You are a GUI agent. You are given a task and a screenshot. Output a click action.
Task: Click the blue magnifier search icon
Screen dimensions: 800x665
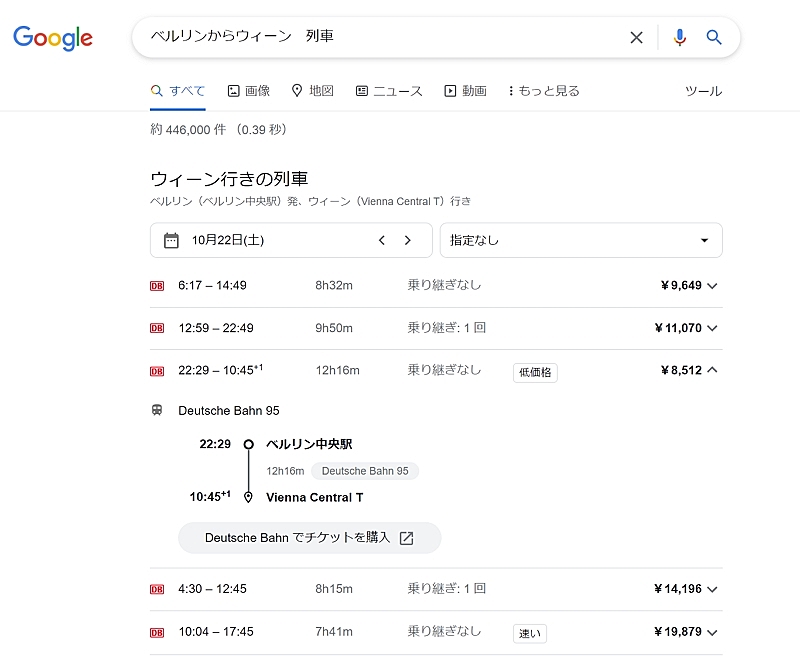coord(714,37)
